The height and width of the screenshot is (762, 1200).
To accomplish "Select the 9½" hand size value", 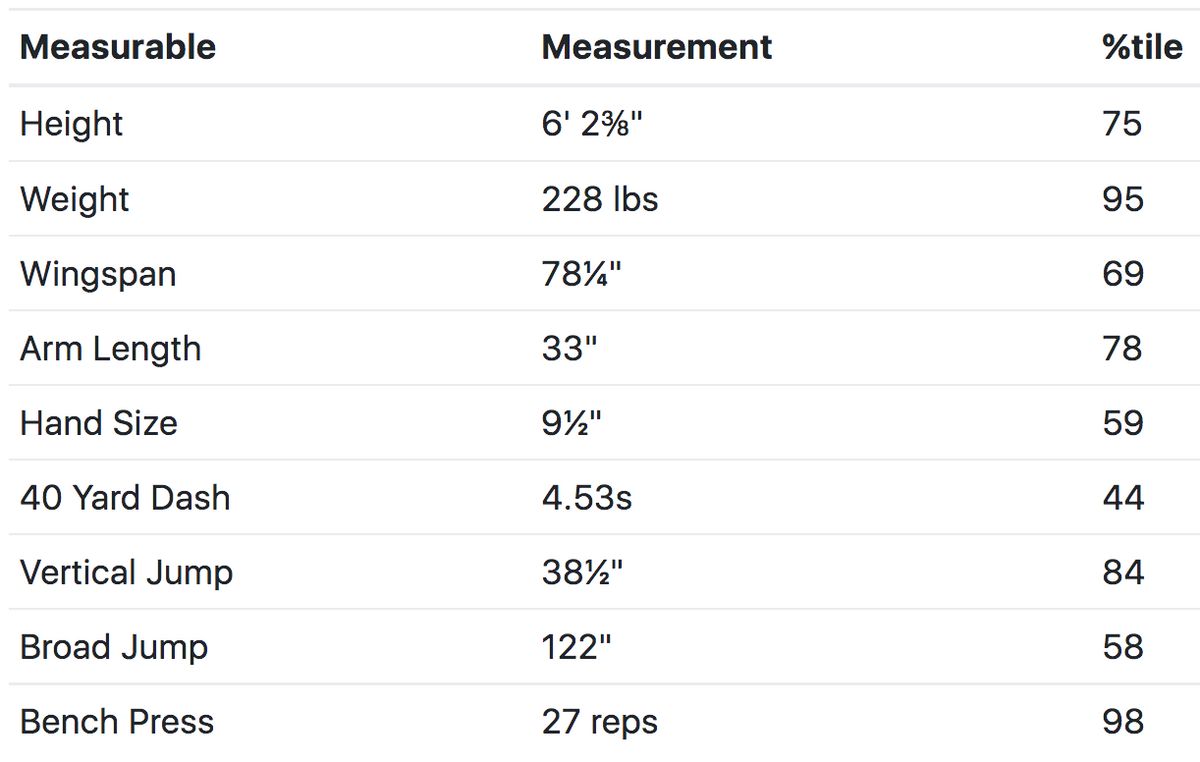I will tap(572, 423).
